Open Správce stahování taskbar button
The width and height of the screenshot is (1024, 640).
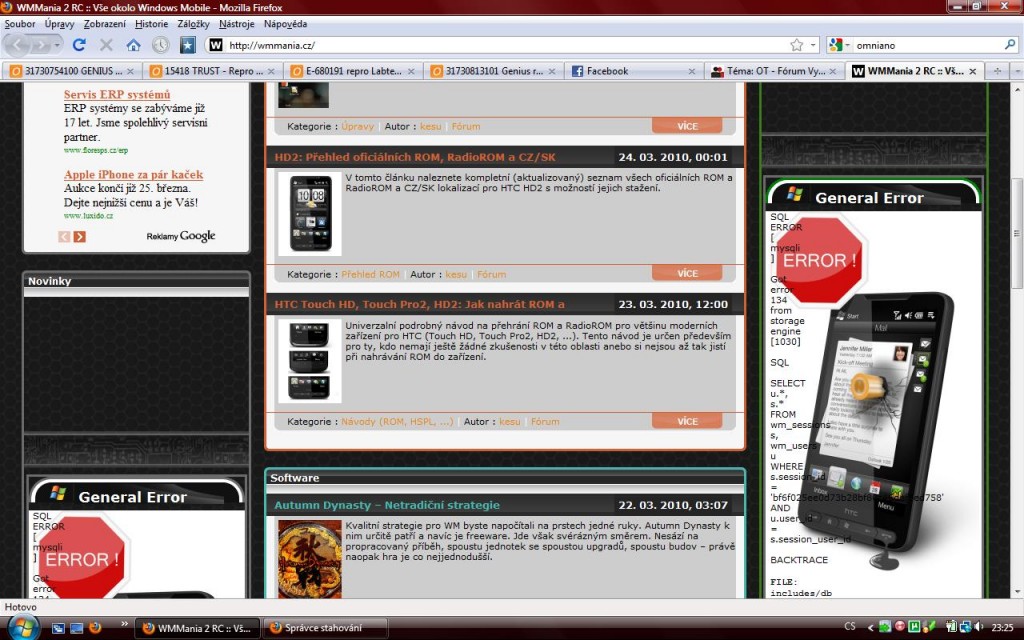pyautogui.click(x=325, y=628)
